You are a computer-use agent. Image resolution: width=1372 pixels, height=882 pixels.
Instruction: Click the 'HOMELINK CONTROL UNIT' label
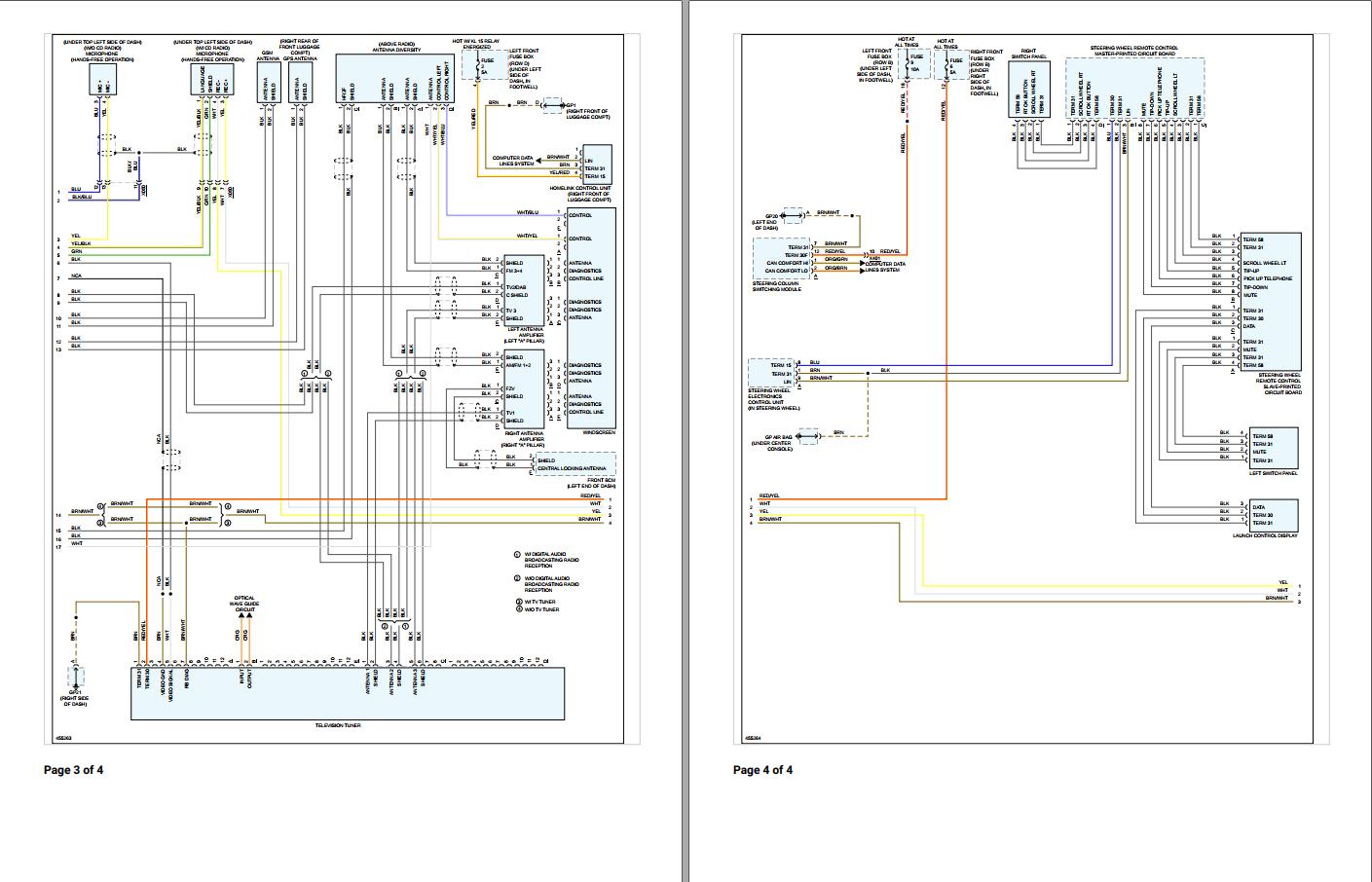[582, 188]
